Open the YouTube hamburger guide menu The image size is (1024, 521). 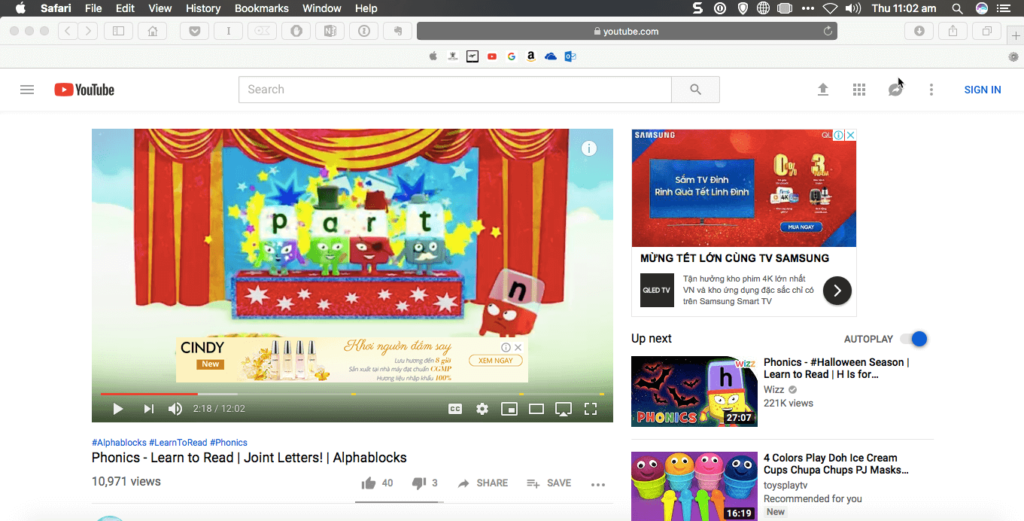[27, 89]
